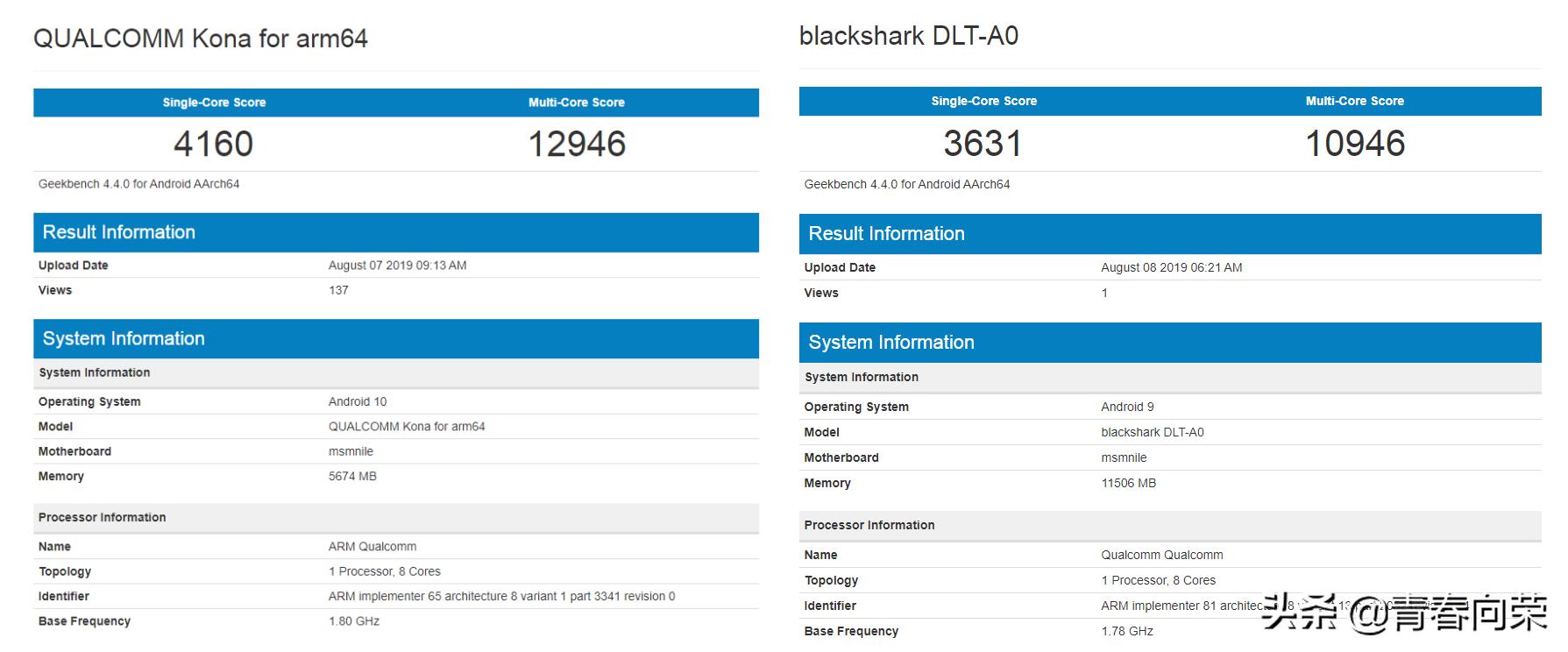1568x652 pixels.
Task: Click the Qualcomm Qualcomm processor name
Action: (1161, 555)
